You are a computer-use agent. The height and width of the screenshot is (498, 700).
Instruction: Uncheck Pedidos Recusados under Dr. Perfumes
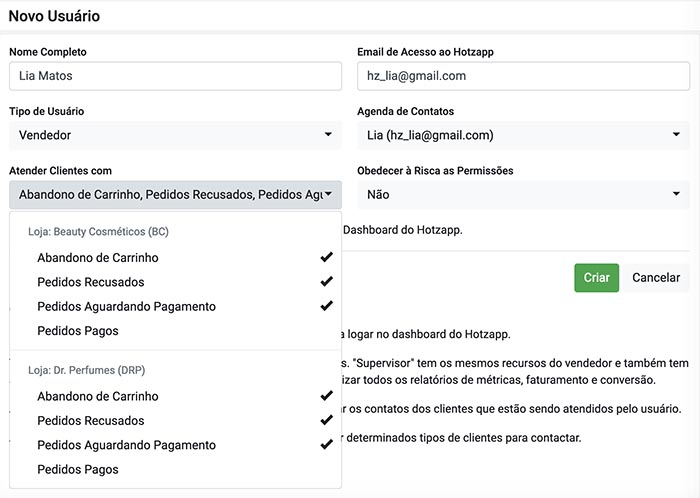(x=175, y=421)
